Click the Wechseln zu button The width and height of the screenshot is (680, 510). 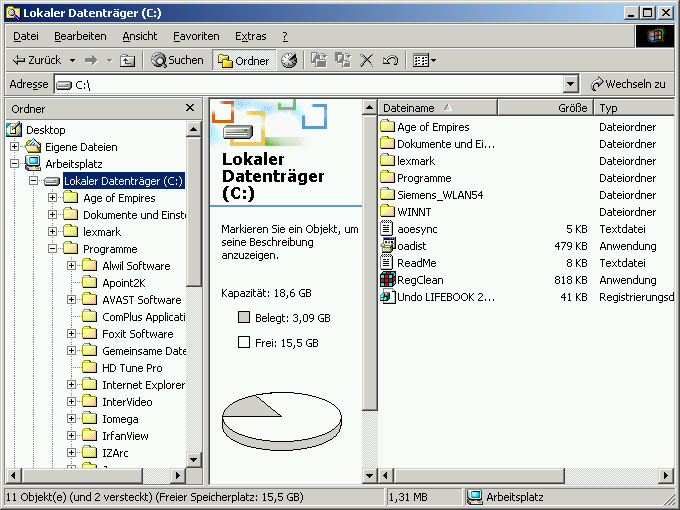click(628, 84)
